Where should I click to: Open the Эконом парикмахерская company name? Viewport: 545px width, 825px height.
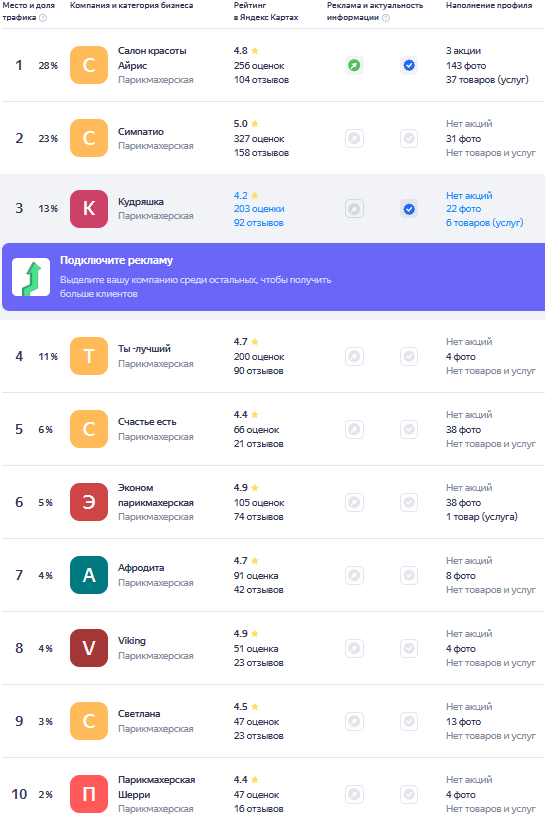pyautogui.click(x=156, y=495)
